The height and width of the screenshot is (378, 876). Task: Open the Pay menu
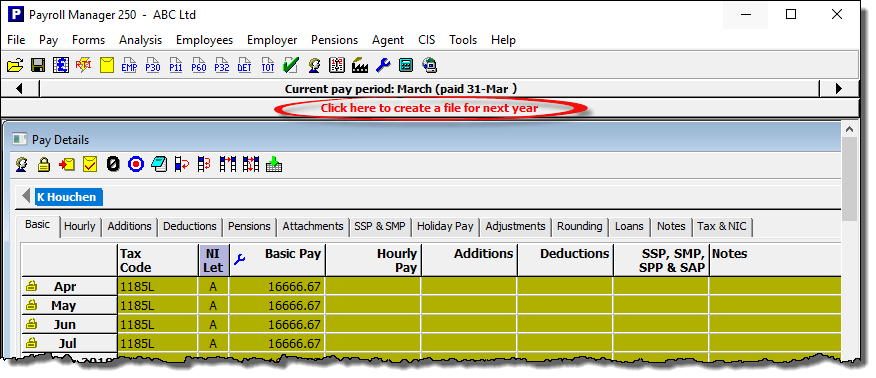(x=49, y=40)
